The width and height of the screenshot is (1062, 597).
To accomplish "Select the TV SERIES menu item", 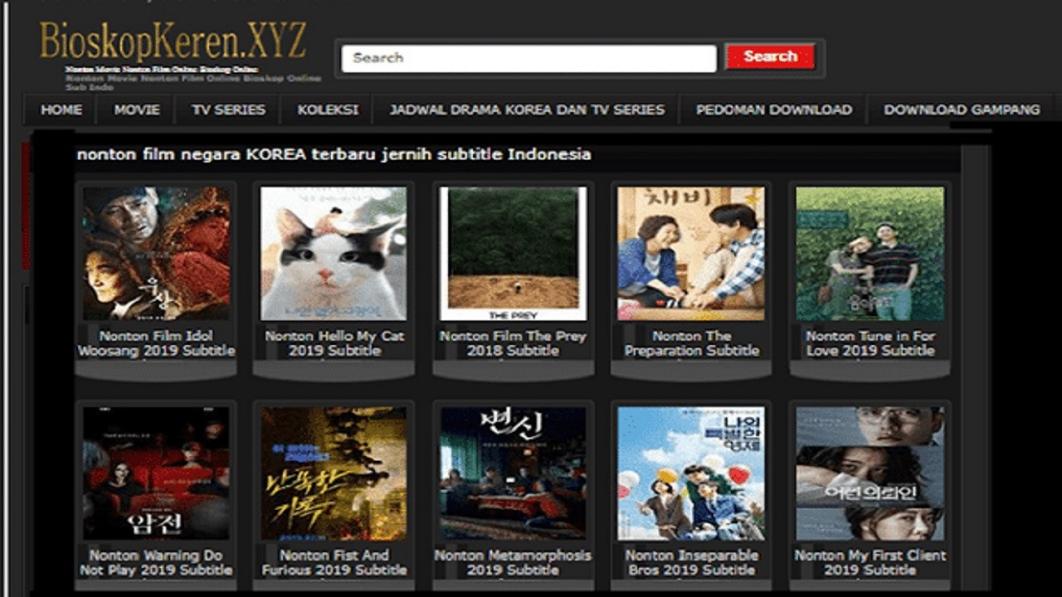I will click(x=228, y=111).
